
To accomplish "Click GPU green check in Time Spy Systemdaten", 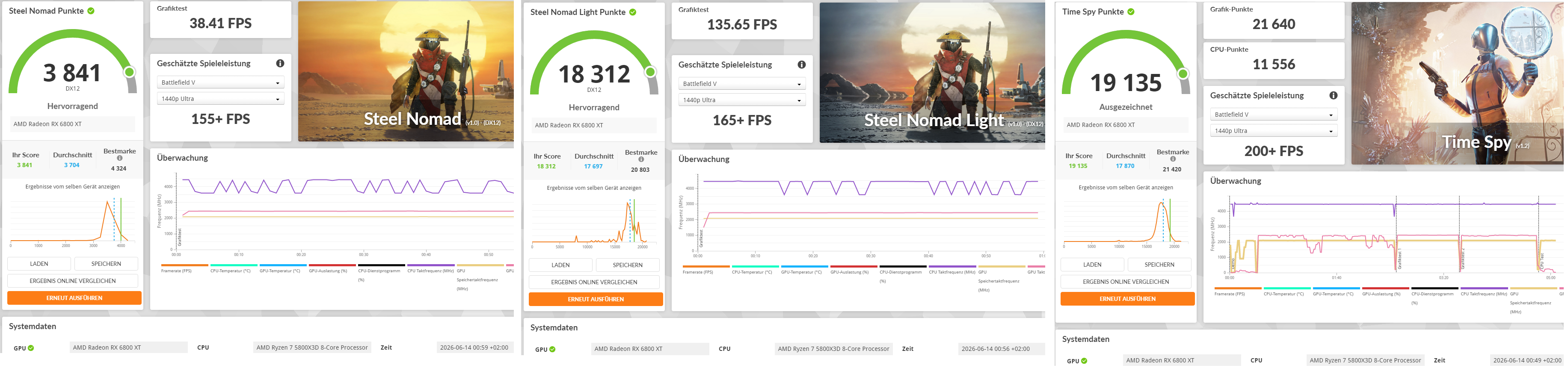I will 1084,361.
